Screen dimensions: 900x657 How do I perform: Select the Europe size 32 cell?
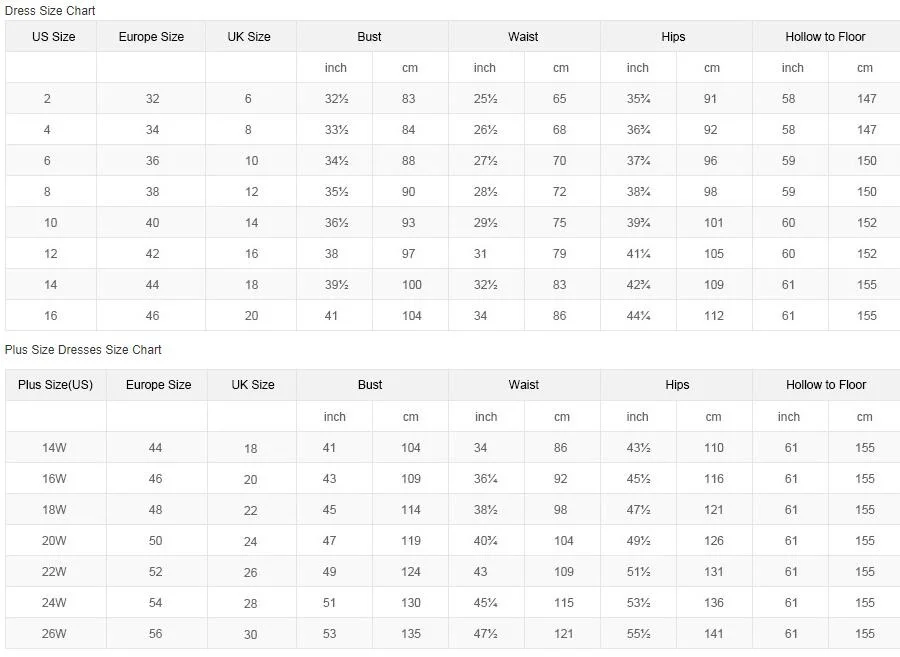(152, 99)
